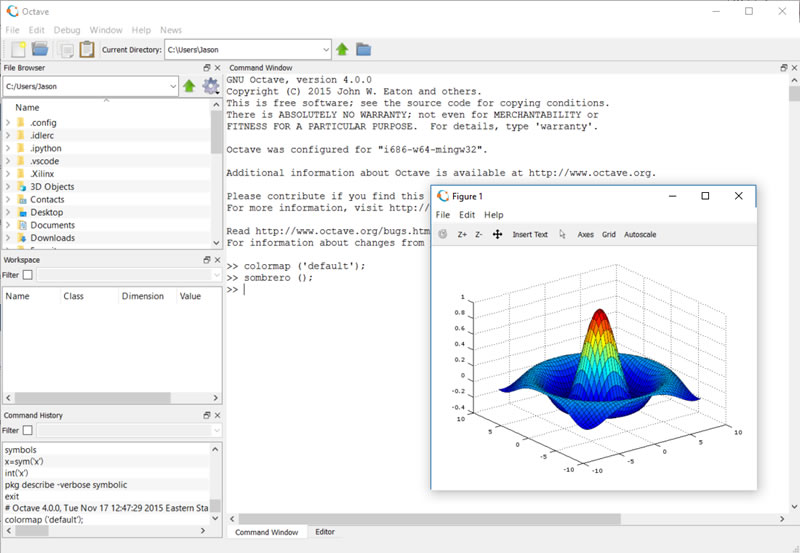Screen dimensions: 800x553
Task: Expand the Desktop folder
Action: [8, 212]
